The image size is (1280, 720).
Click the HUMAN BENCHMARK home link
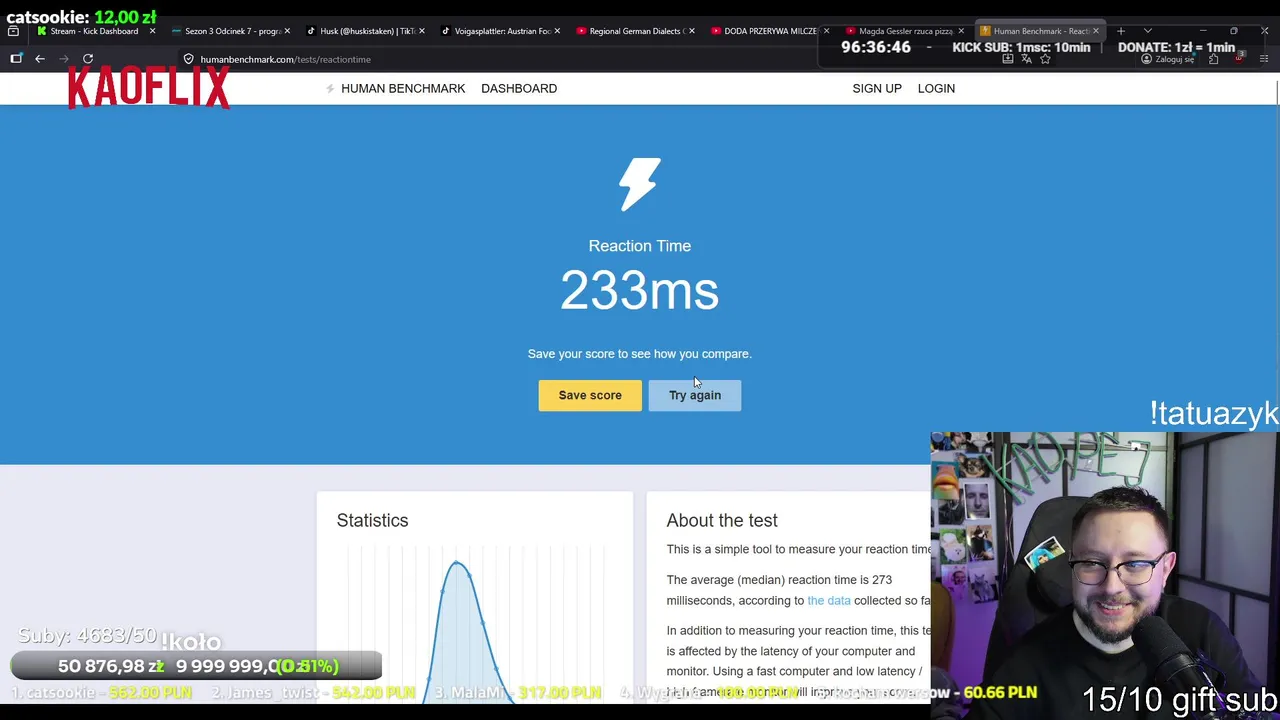[403, 88]
